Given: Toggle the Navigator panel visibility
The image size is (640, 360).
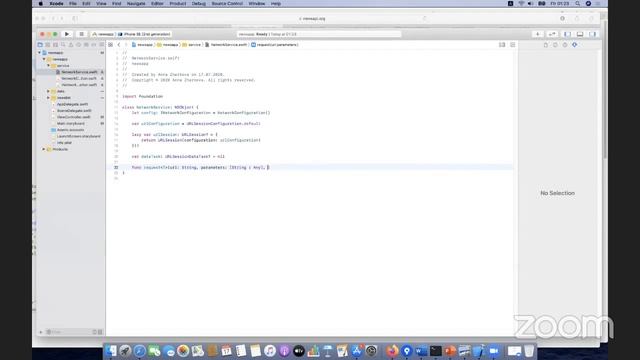Looking at the screenshot, I should 567,34.
